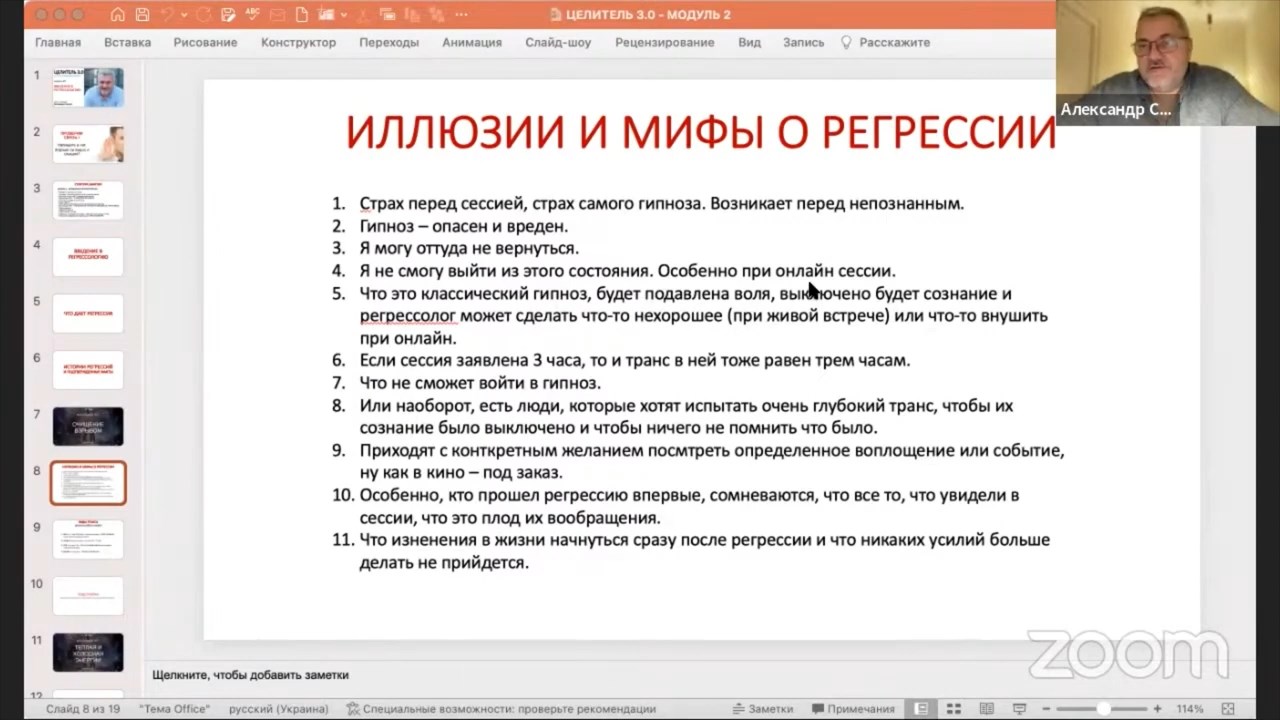Select slide 5 thumbnail

[88, 313]
